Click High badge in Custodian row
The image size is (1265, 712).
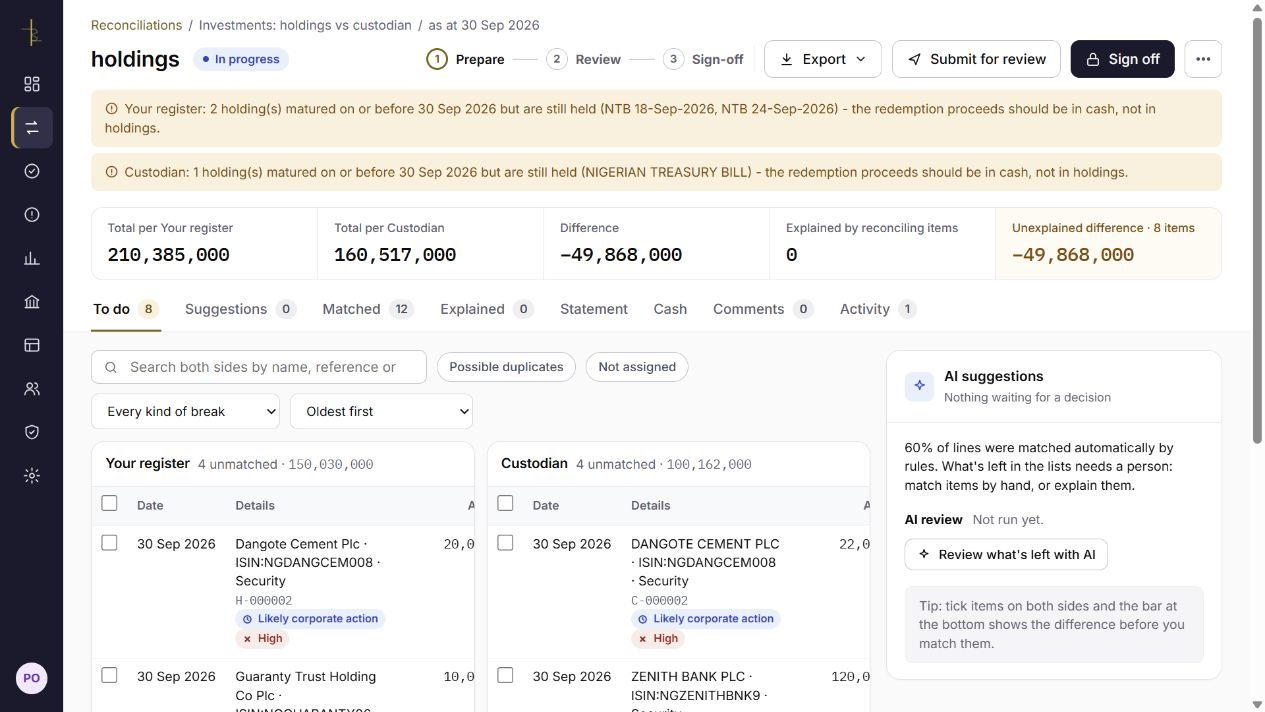coord(658,638)
